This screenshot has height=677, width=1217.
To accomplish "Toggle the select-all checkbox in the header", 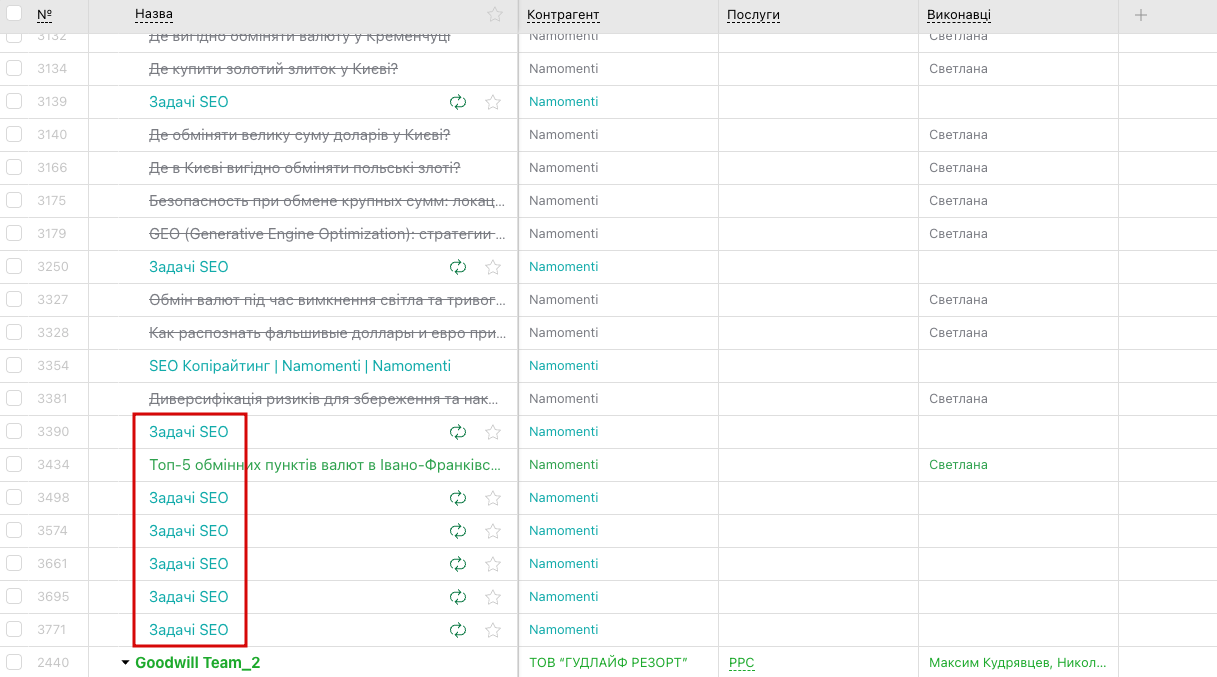I will (x=14, y=15).
